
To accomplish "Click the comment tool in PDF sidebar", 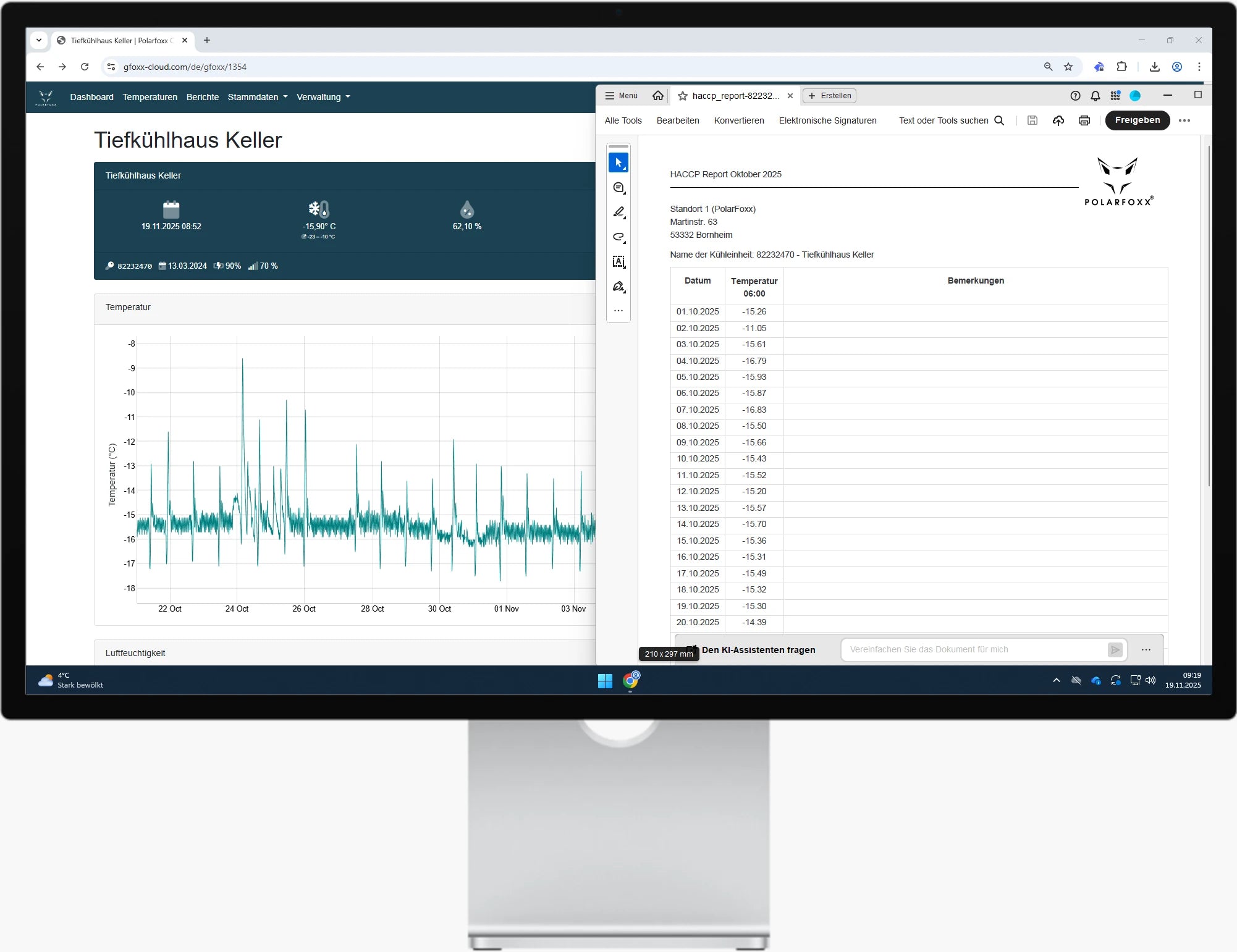I will click(x=618, y=188).
